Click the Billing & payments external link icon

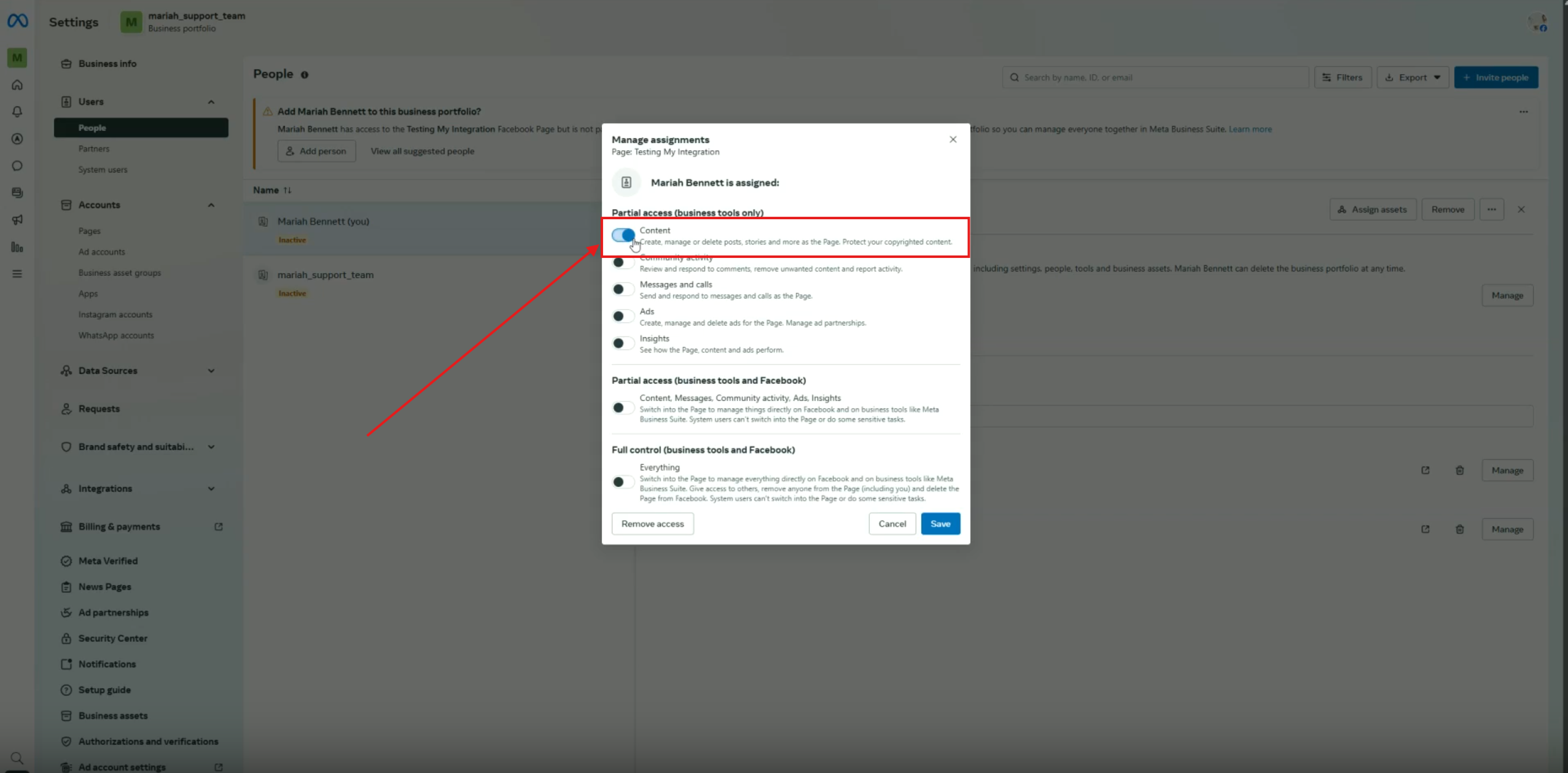coord(218,527)
